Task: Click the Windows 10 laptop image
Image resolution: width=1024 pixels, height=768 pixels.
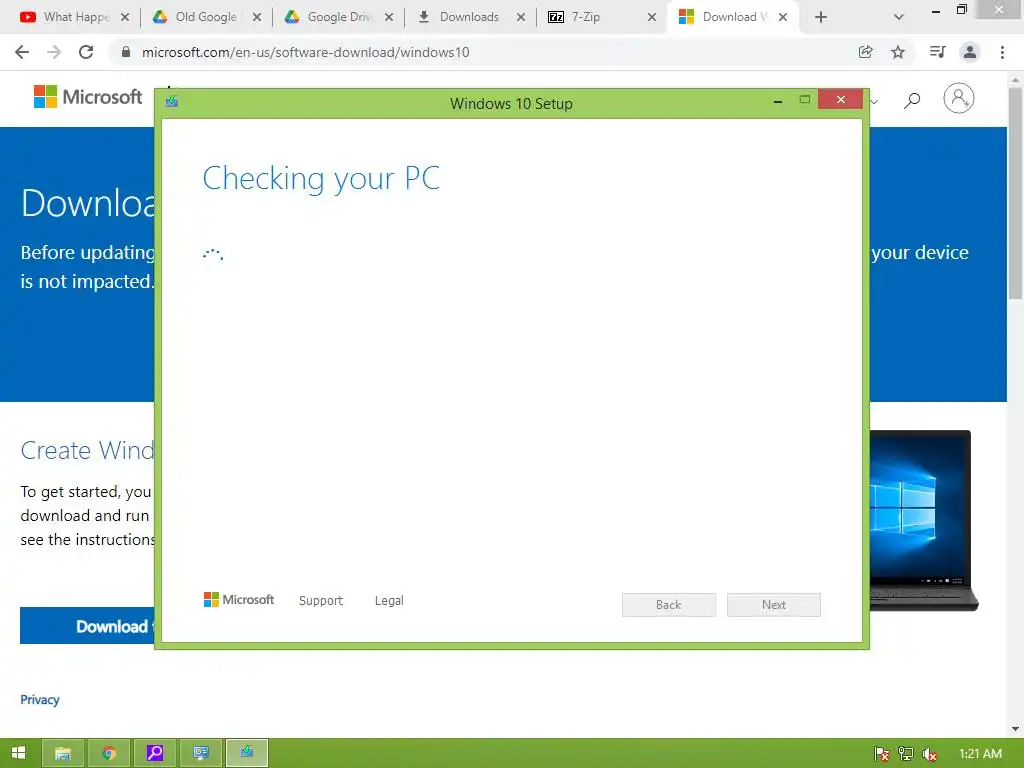Action: pos(923,520)
